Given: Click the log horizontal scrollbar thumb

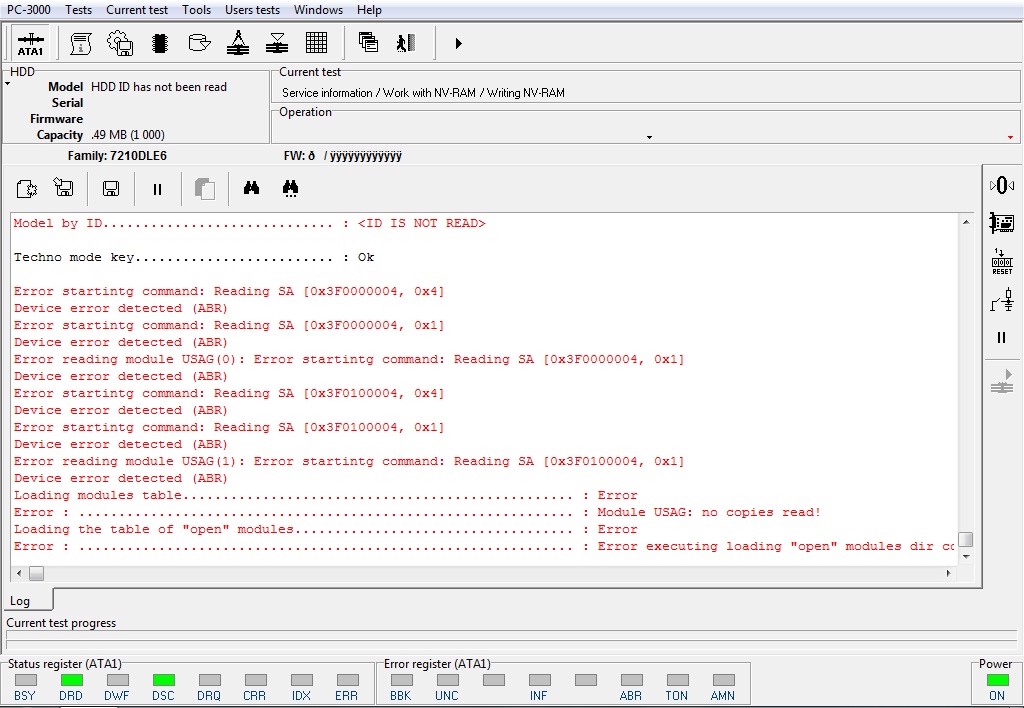Looking at the screenshot, I should click(37, 573).
